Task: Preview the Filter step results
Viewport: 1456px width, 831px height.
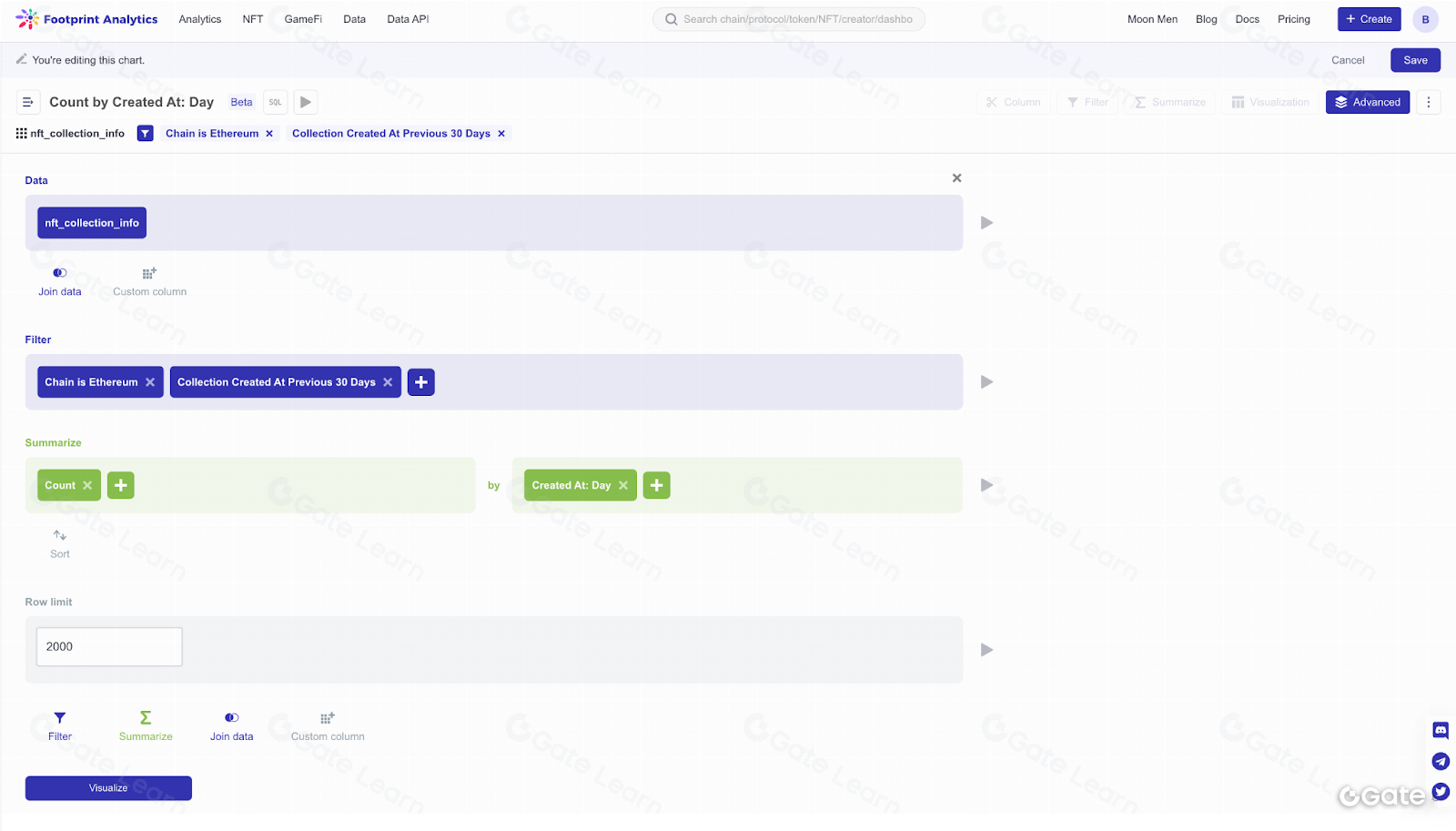Action: coord(986,382)
